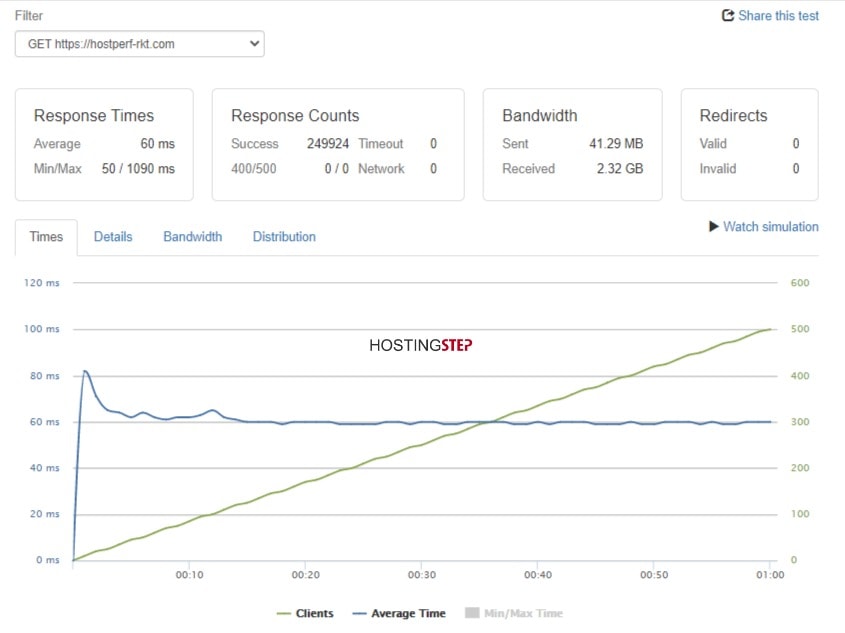845x633 pixels.
Task: Click the Share this test link
Action: coord(778,16)
